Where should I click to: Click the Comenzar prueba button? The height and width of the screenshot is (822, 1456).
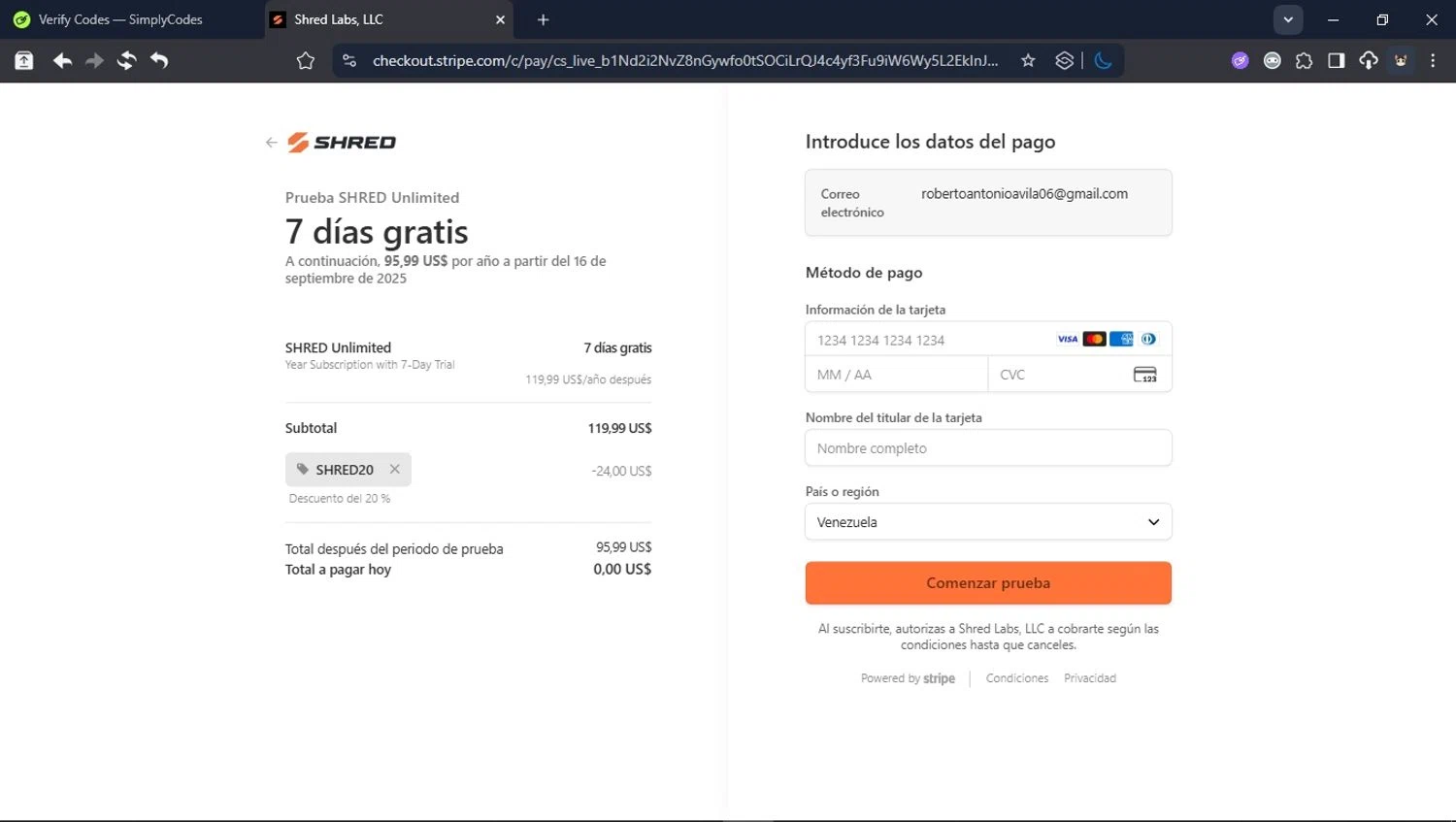pos(988,583)
